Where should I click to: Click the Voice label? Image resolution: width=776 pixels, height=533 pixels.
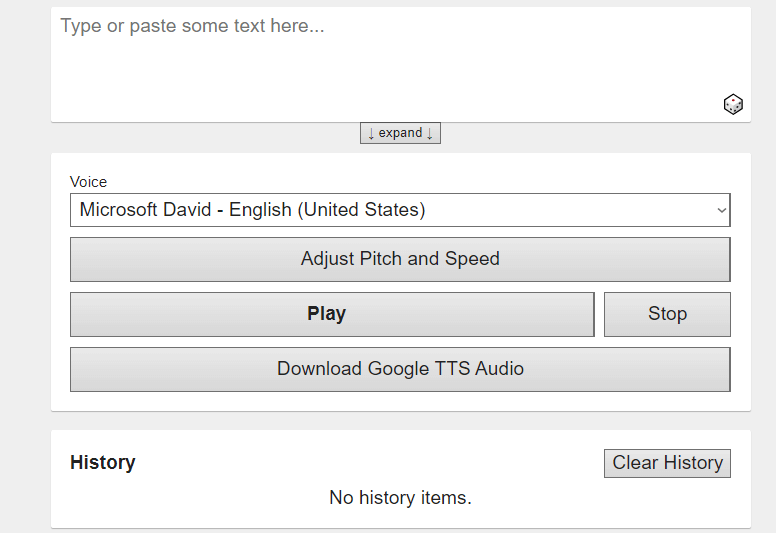tap(88, 182)
